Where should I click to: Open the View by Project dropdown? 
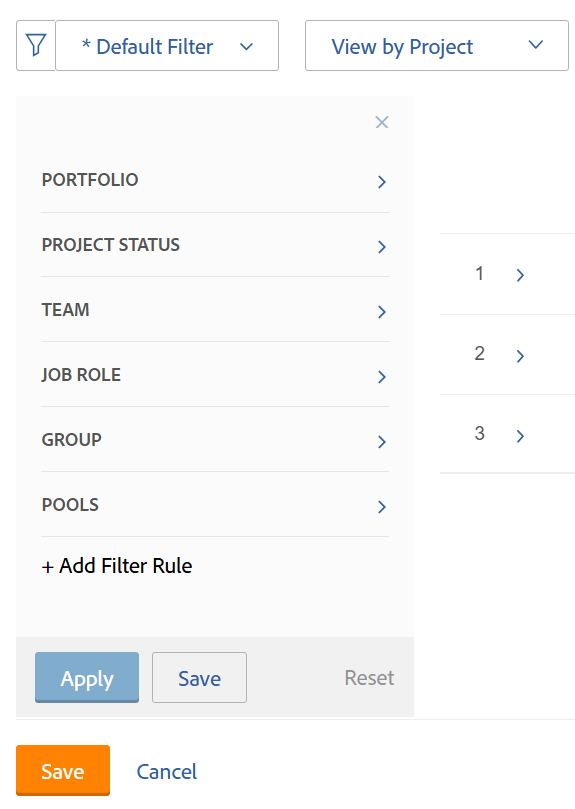pos(437,45)
